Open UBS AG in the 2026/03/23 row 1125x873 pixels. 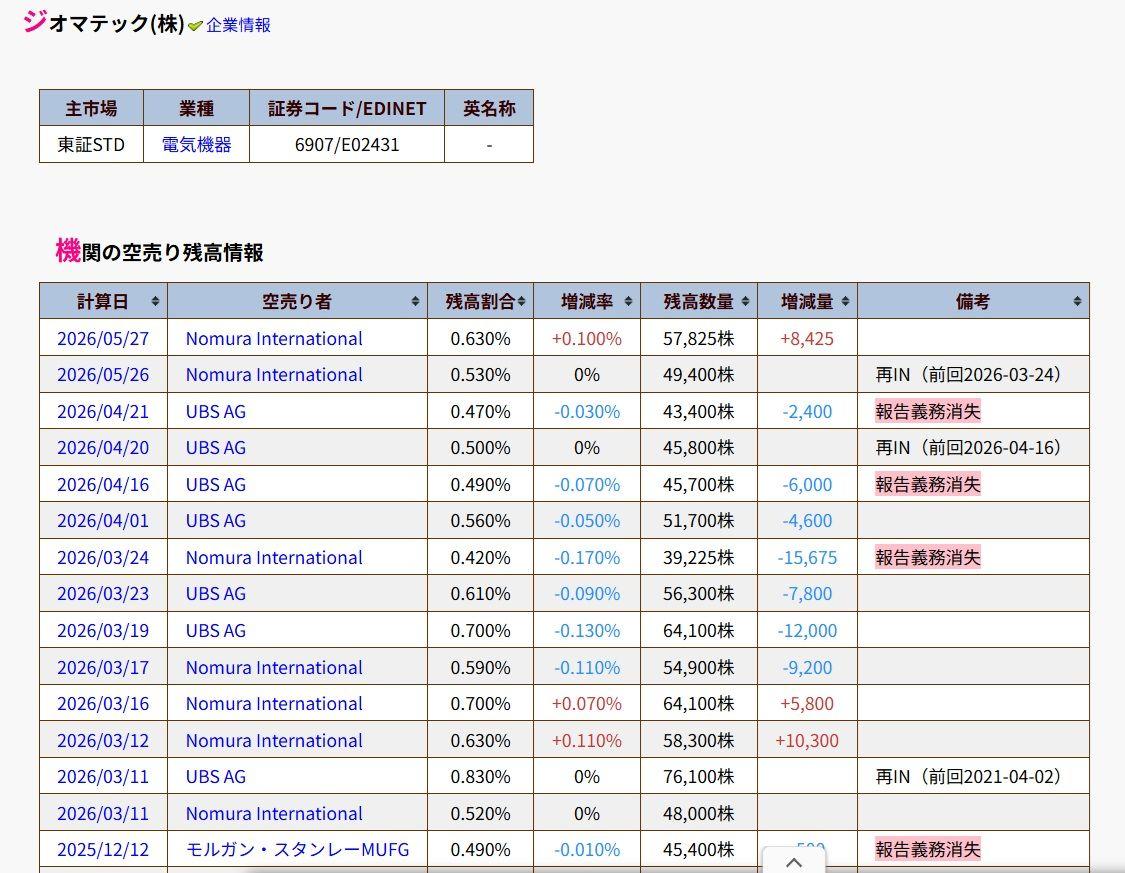(216, 594)
